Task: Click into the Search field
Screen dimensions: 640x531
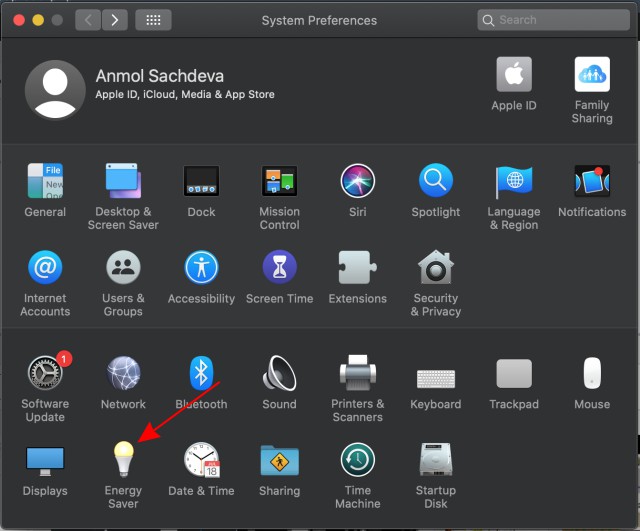Action: point(553,20)
